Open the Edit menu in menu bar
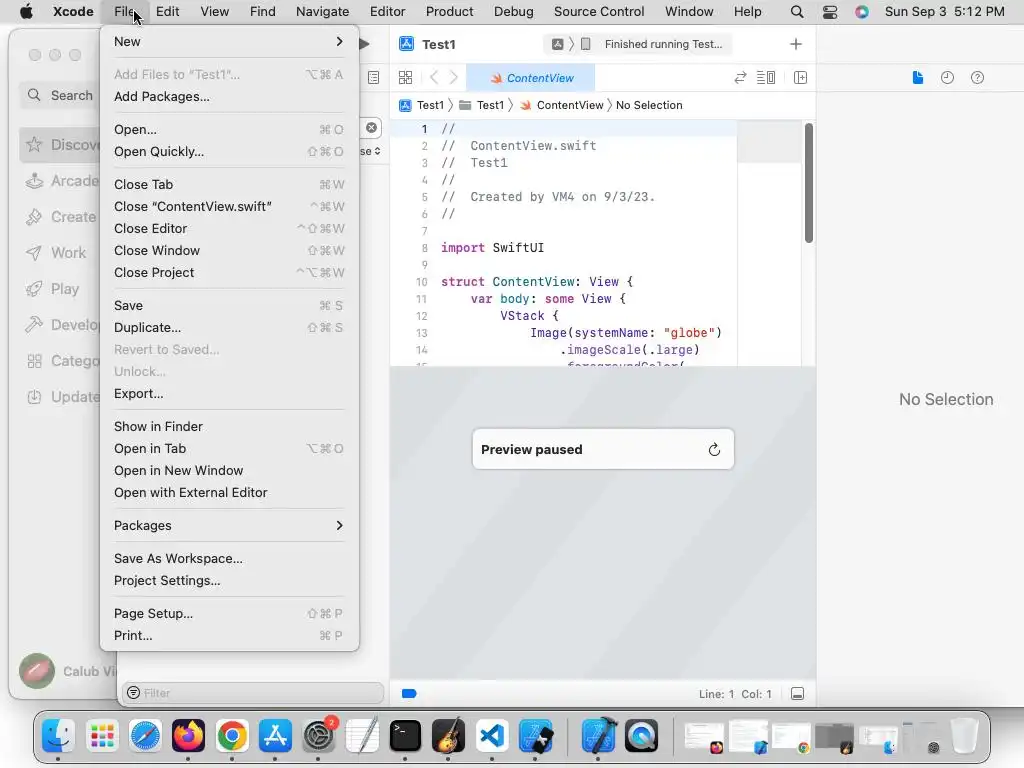The image size is (1024, 768). coord(167,12)
